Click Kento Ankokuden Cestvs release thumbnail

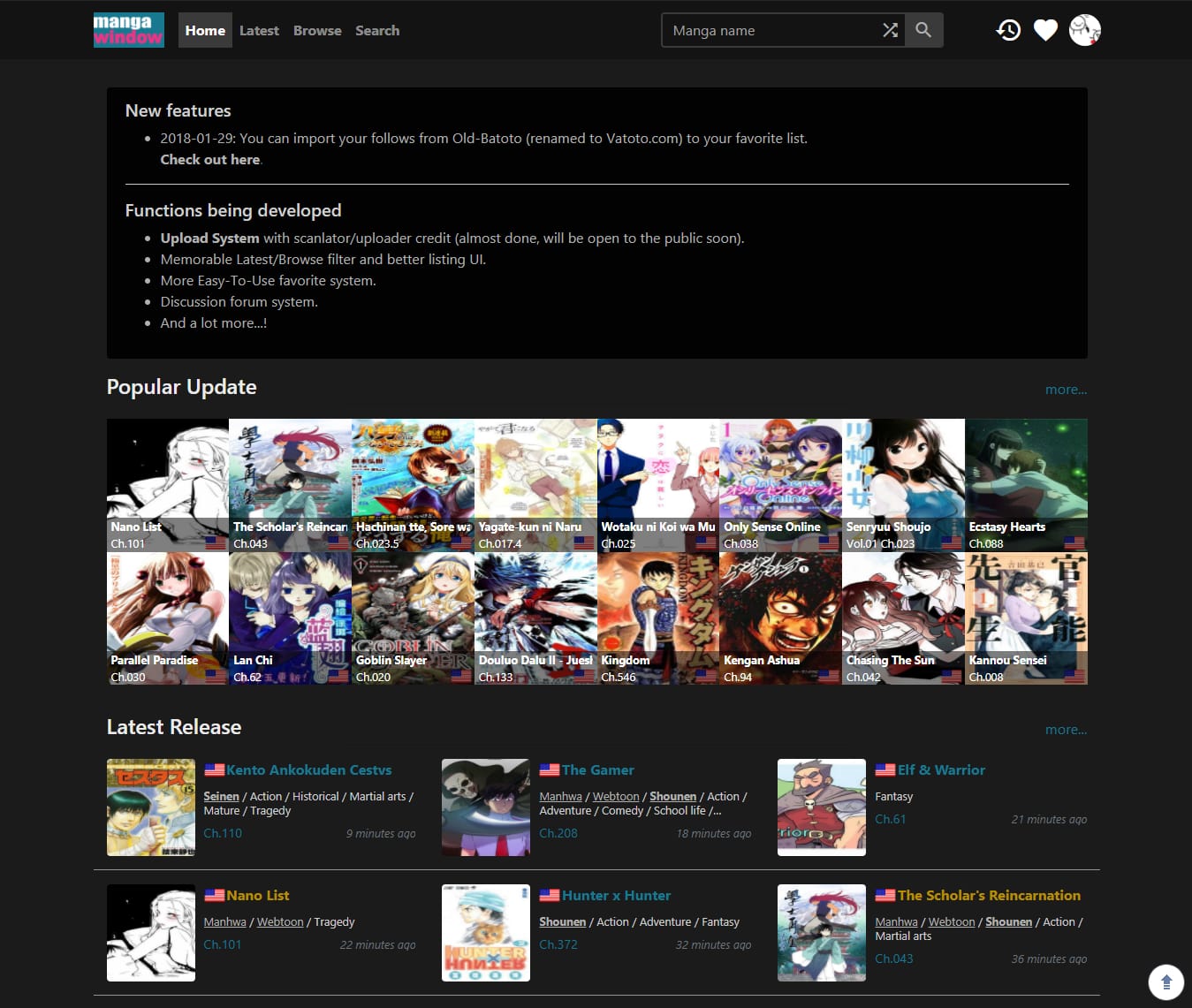151,807
